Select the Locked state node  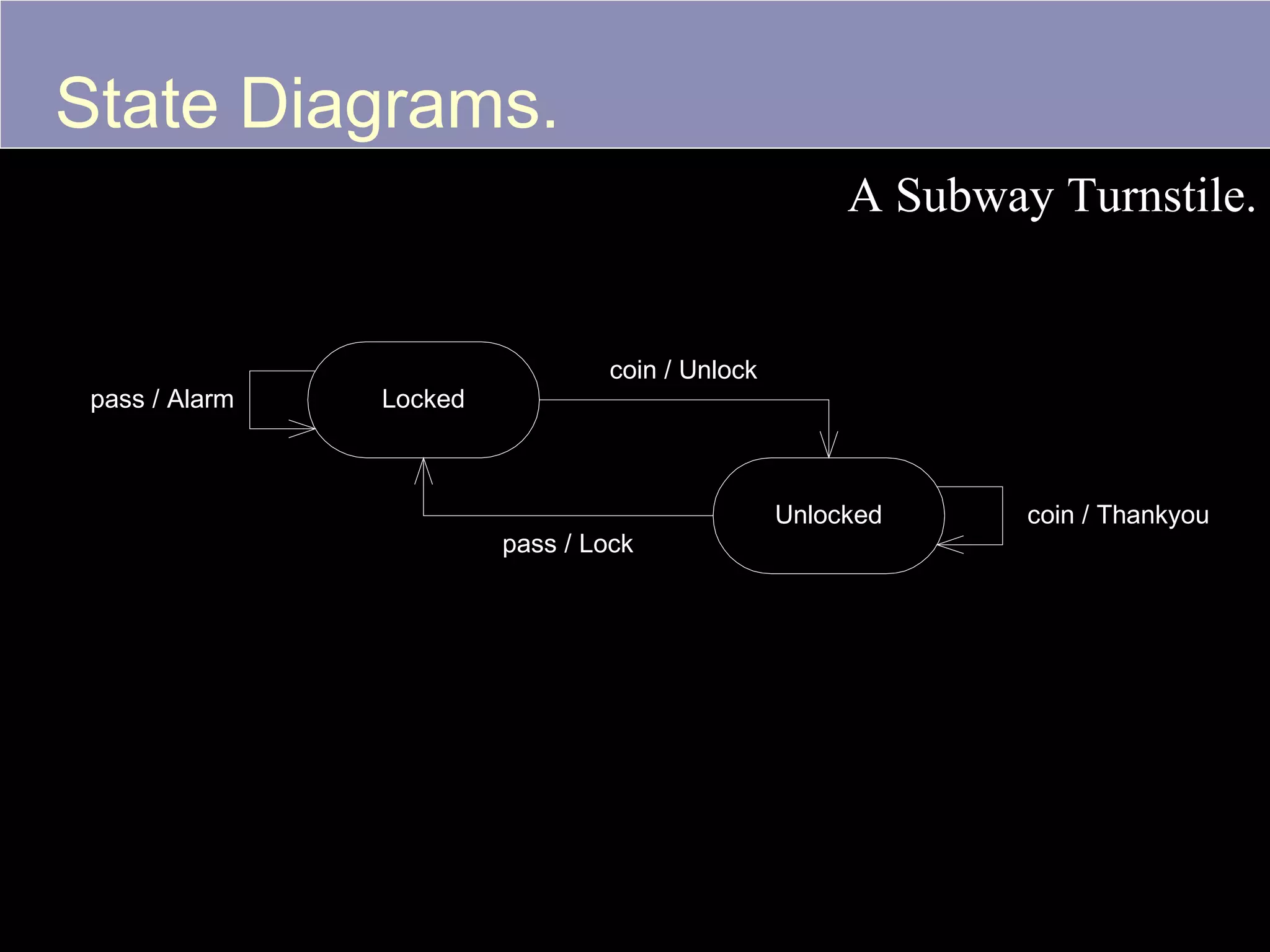coord(423,399)
